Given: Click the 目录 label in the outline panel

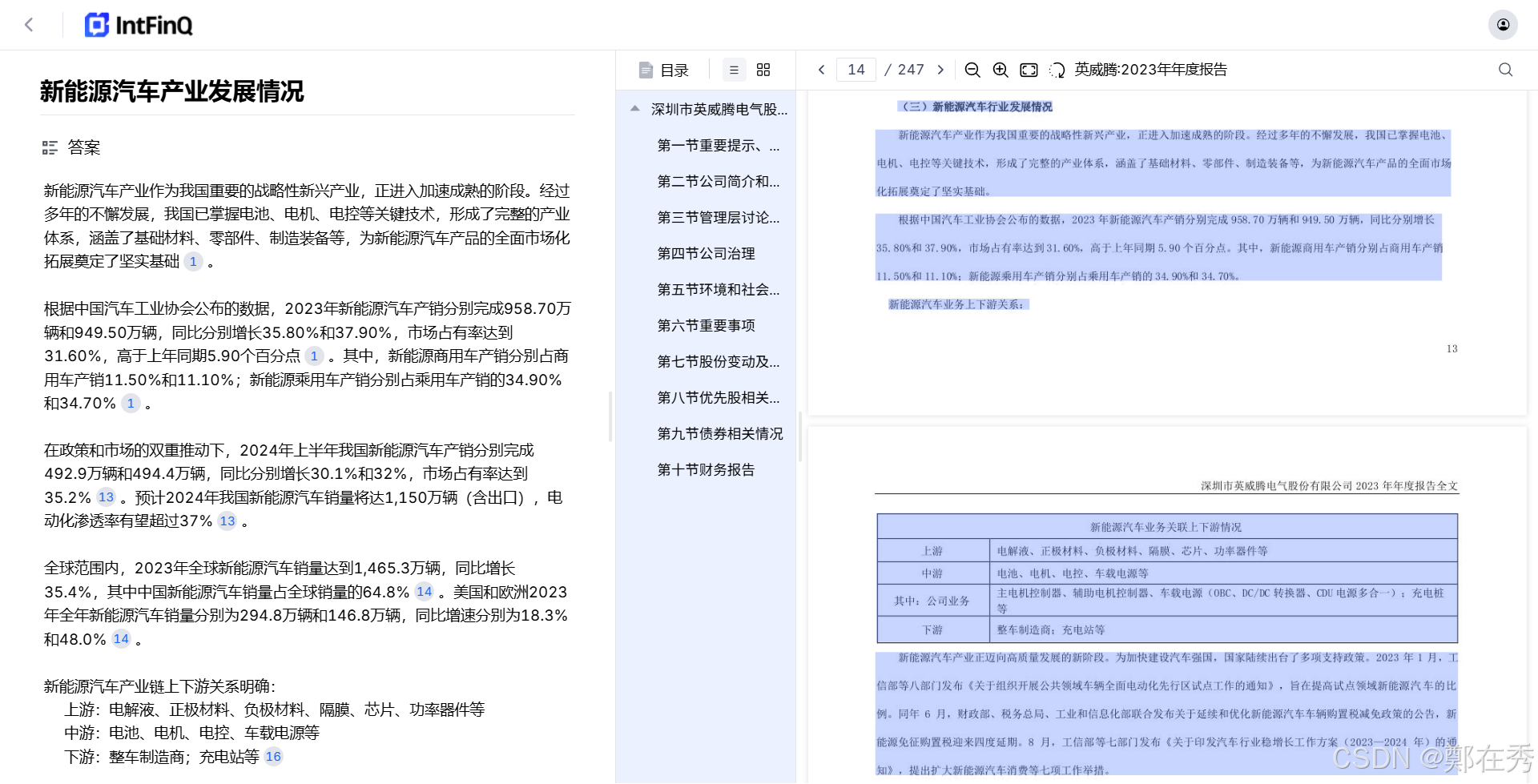Looking at the screenshot, I should [674, 70].
